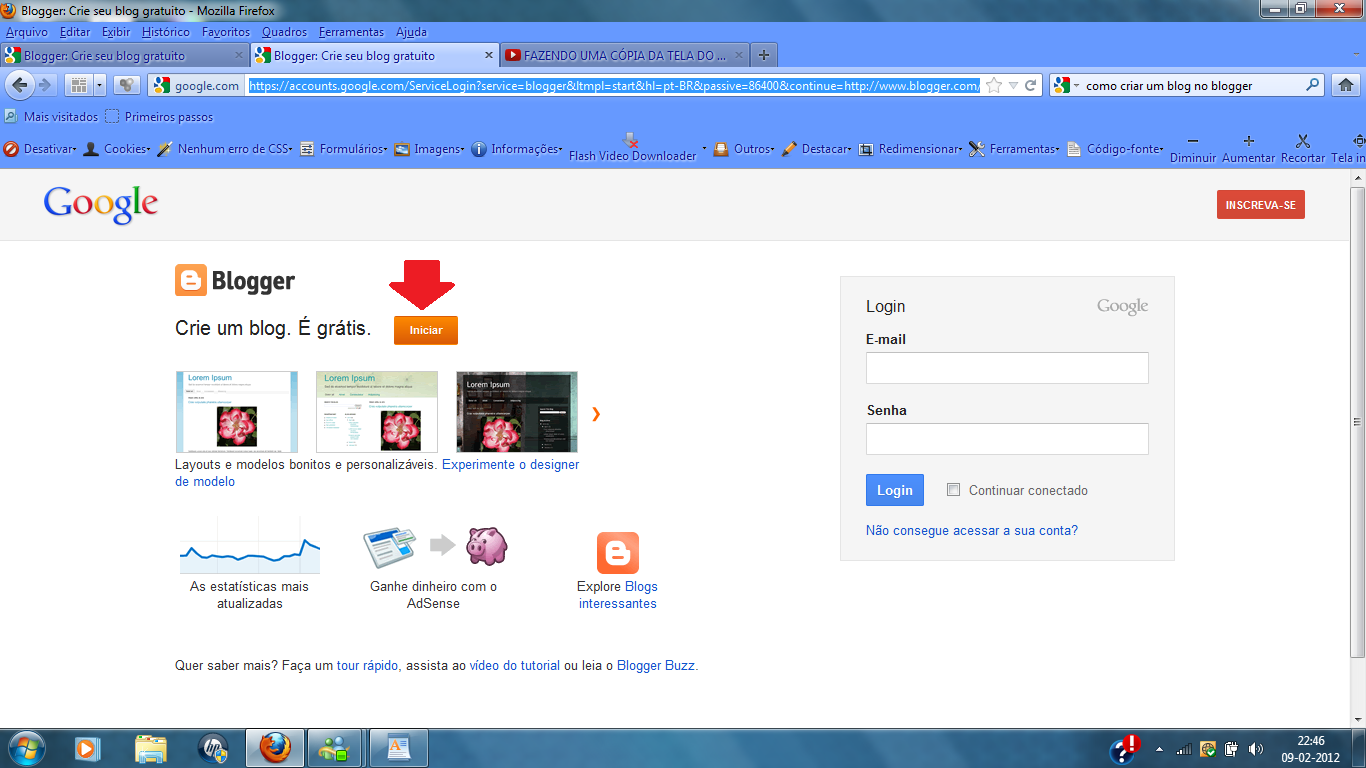
Task: Open Blogs interessantes link
Action: [618, 595]
